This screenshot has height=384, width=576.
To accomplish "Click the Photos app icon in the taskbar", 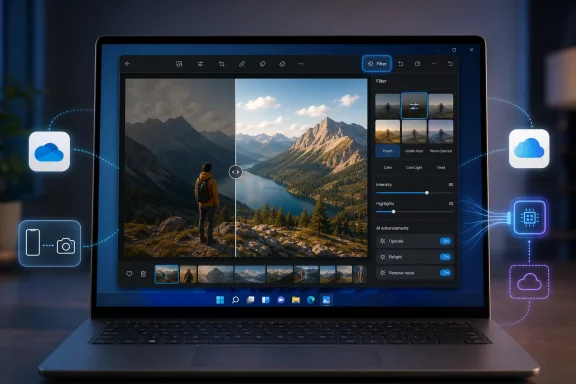I will [x=326, y=300].
